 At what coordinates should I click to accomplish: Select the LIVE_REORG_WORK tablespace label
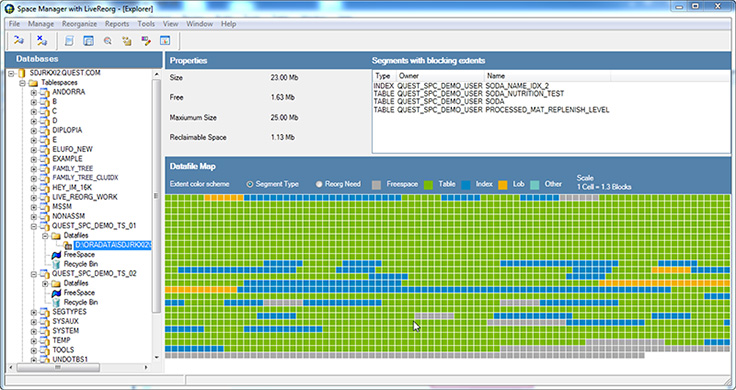[x=85, y=197]
